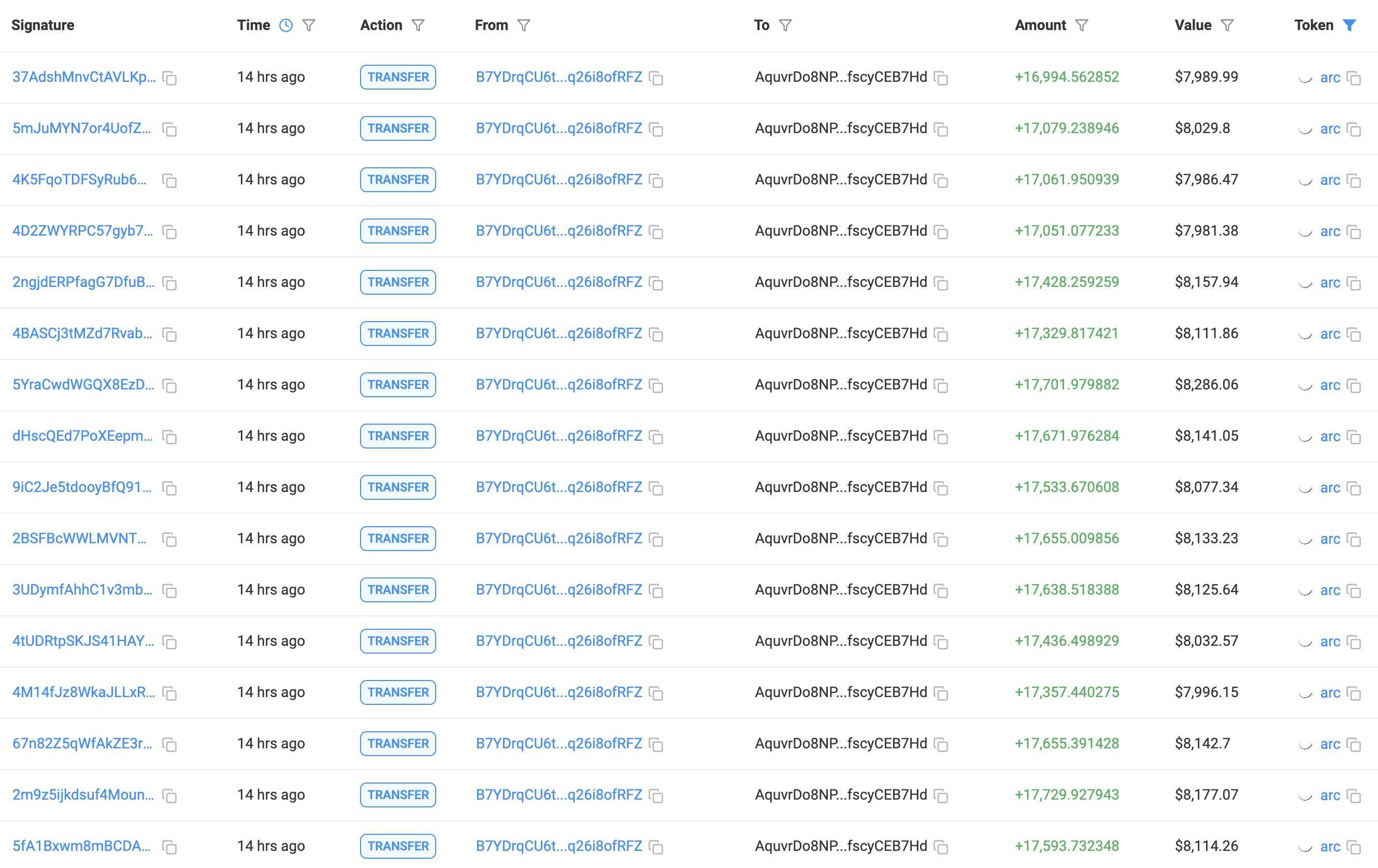Viewport: 1378px width, 868px height.
Task: Copy signature 37AdshMnvCtAVLKp with its copy icon
Action: pyautogui.click(x=169, y=78)
